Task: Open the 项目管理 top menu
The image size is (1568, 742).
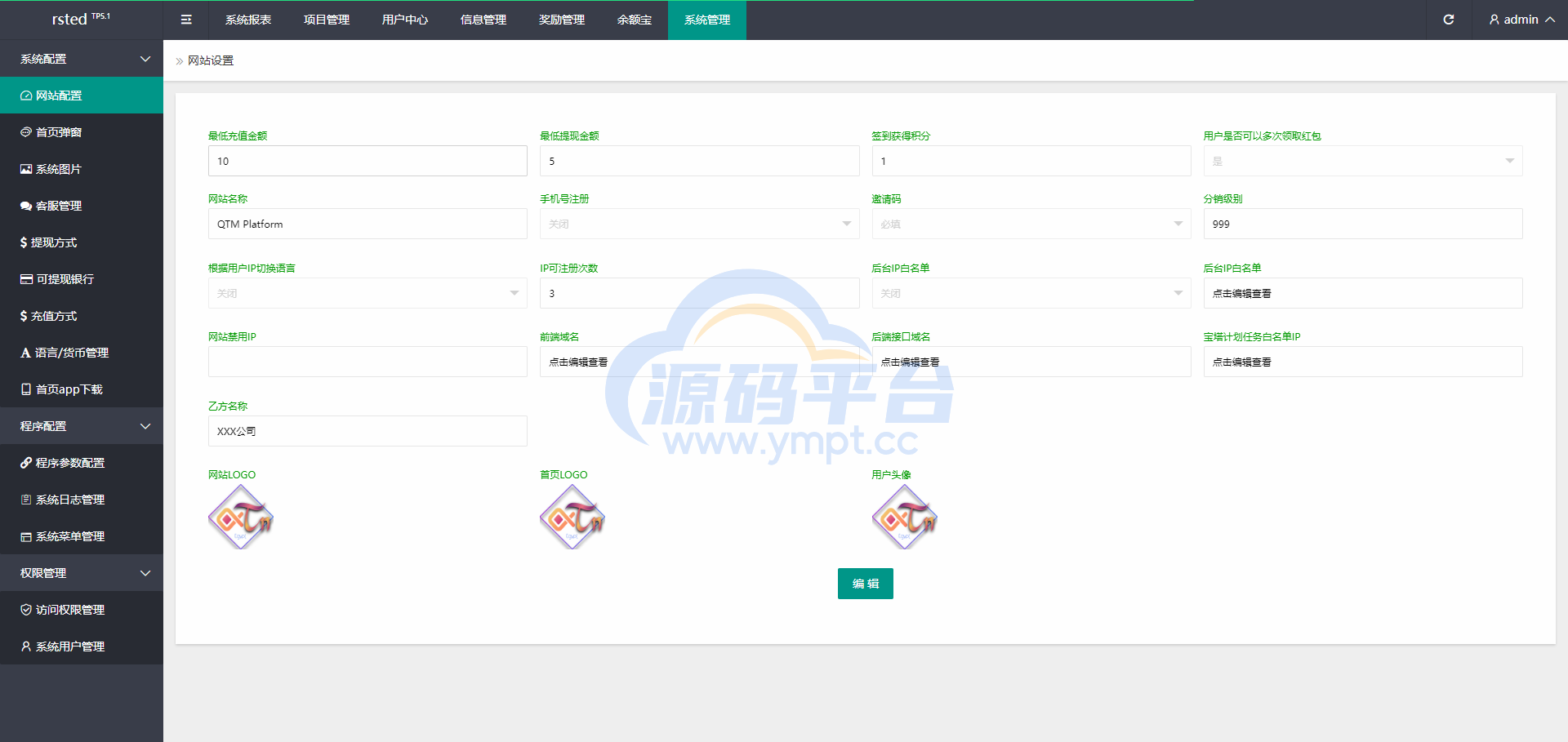Action: pyautogui.click(x=327, y=20)
